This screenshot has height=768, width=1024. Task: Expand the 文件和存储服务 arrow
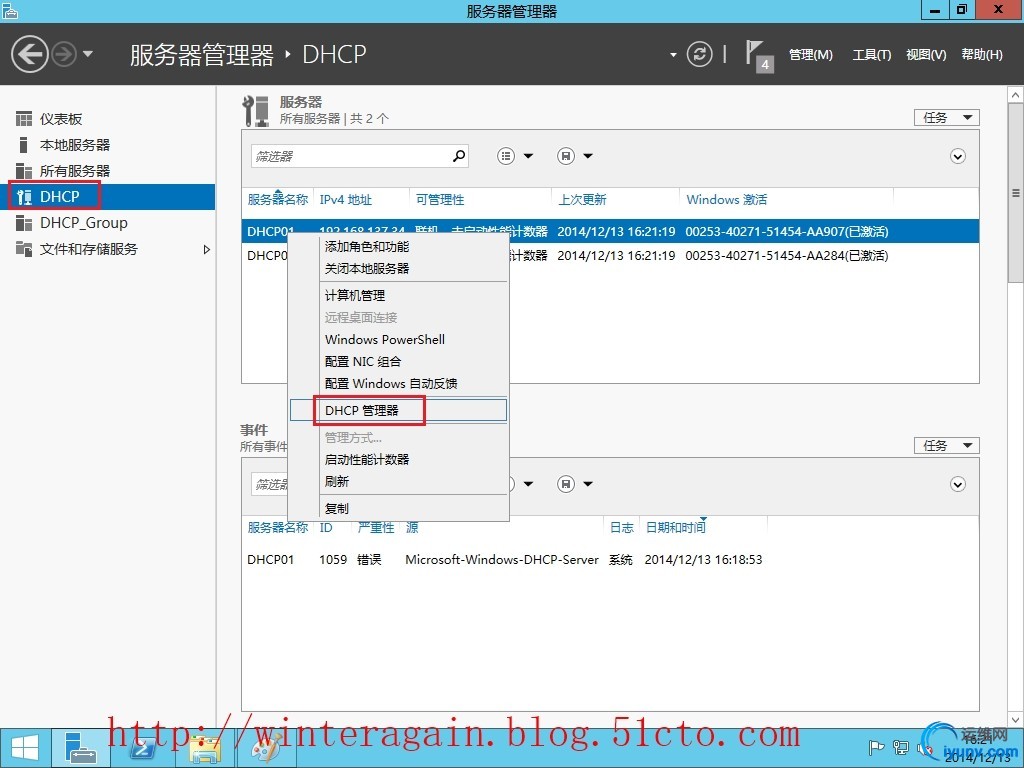pos(206,249)
